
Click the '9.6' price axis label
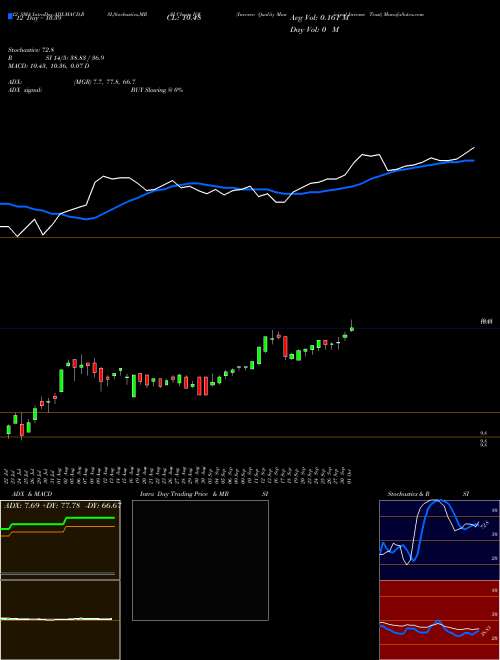click(484, 433)
